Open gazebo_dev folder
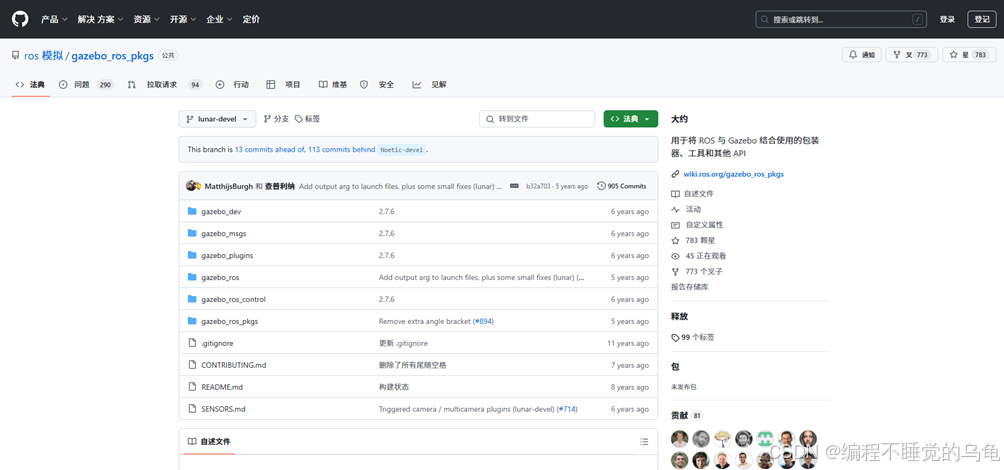The height and width of the screenshot is (470, 1004). click(221, 211)
